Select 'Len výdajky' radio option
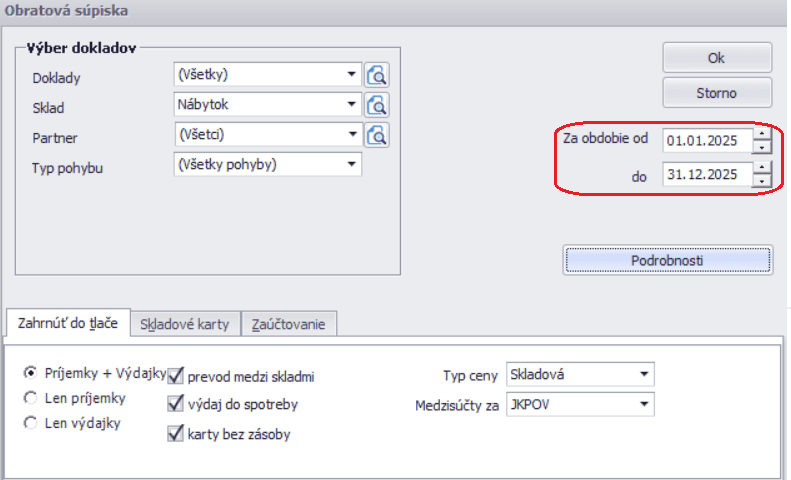791x480 pixels. (x=30, y=423)
